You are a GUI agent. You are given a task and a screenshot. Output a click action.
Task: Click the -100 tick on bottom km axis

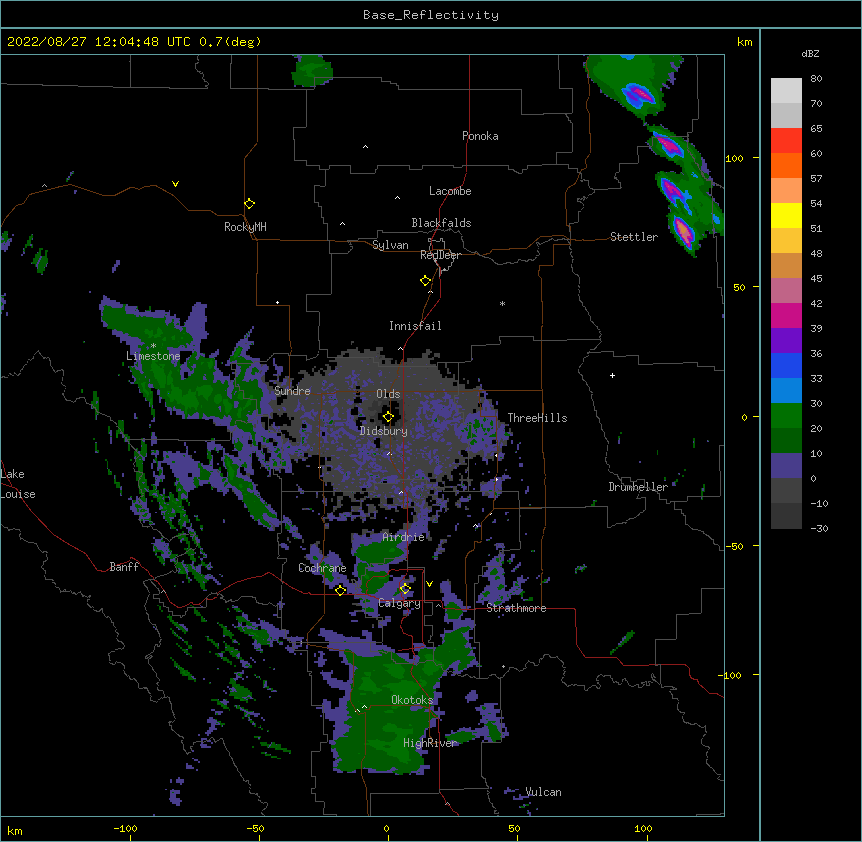pyautogui.click(x=125, y=828)
